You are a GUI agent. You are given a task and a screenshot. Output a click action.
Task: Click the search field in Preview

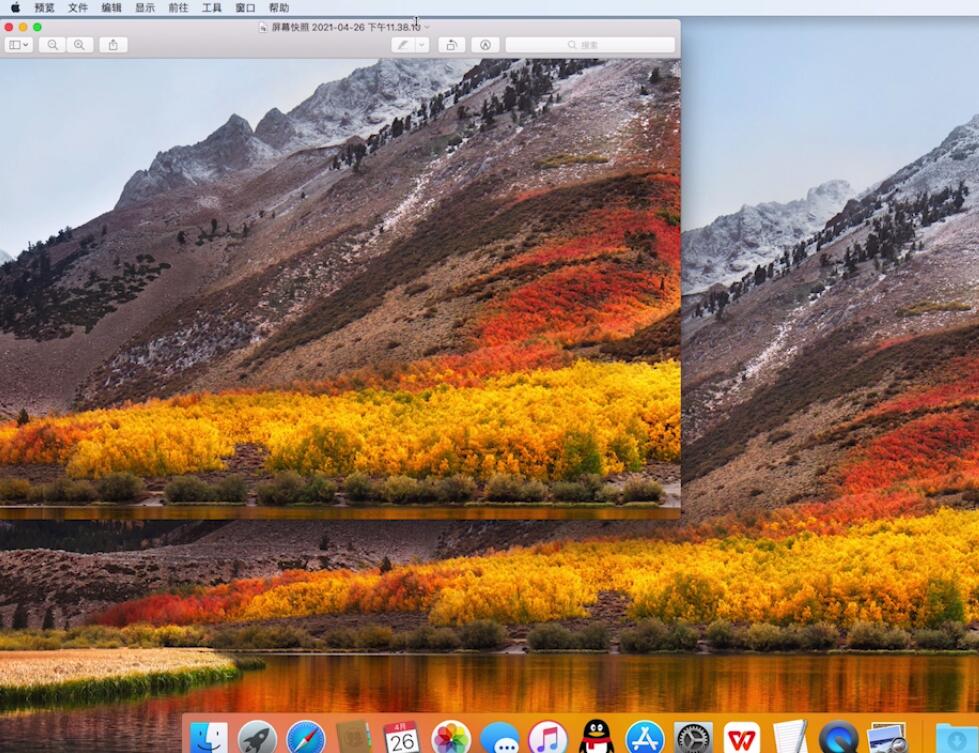click(590, 45)
